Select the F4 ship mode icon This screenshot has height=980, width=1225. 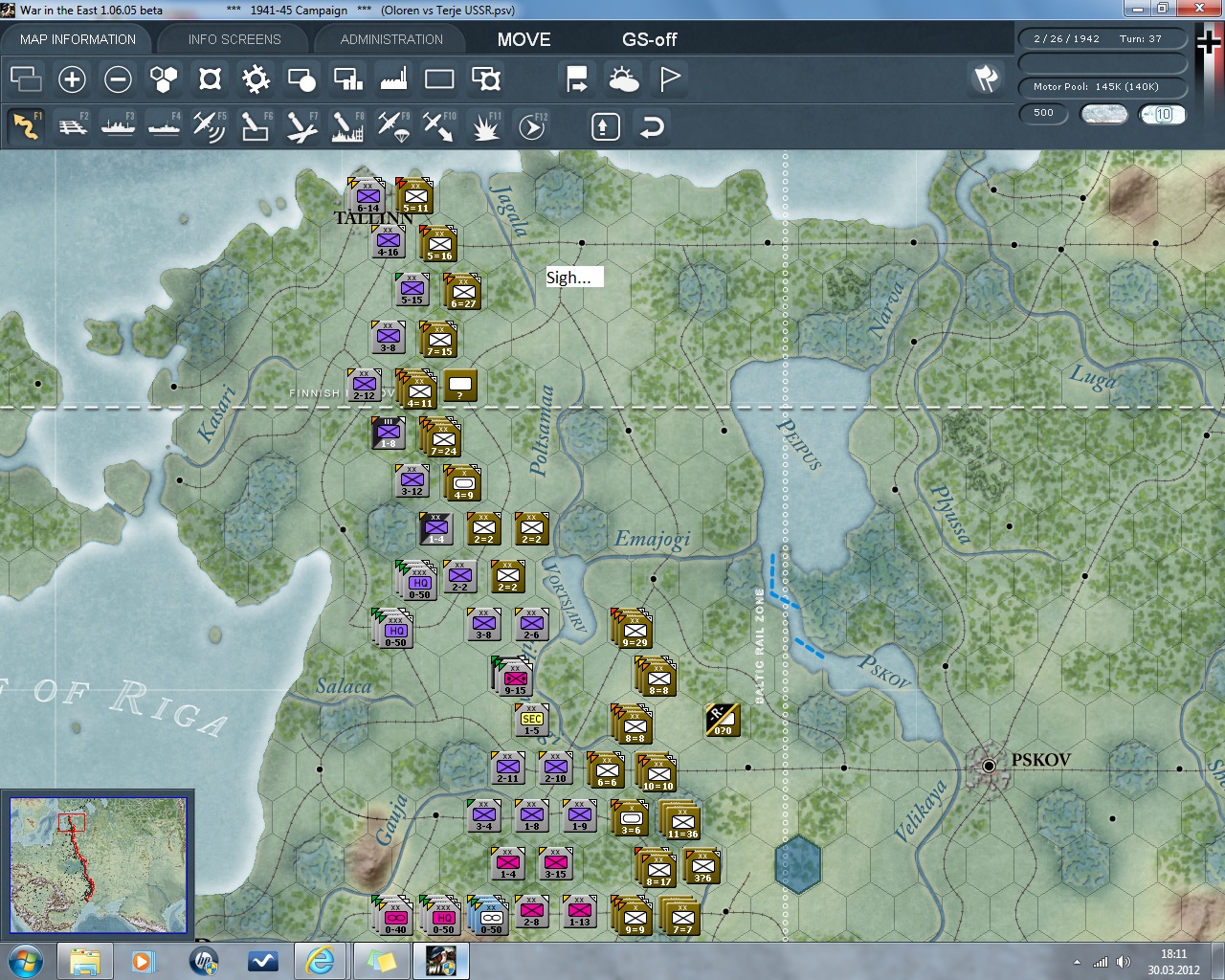pyautogui.click(x=164, y=126)
